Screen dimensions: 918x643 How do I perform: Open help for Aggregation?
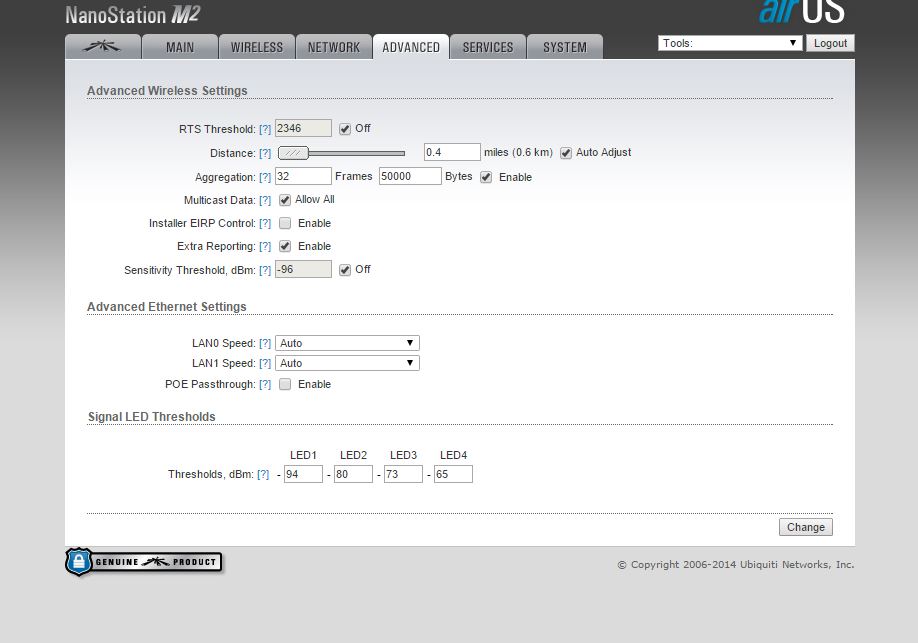[265, 177]
